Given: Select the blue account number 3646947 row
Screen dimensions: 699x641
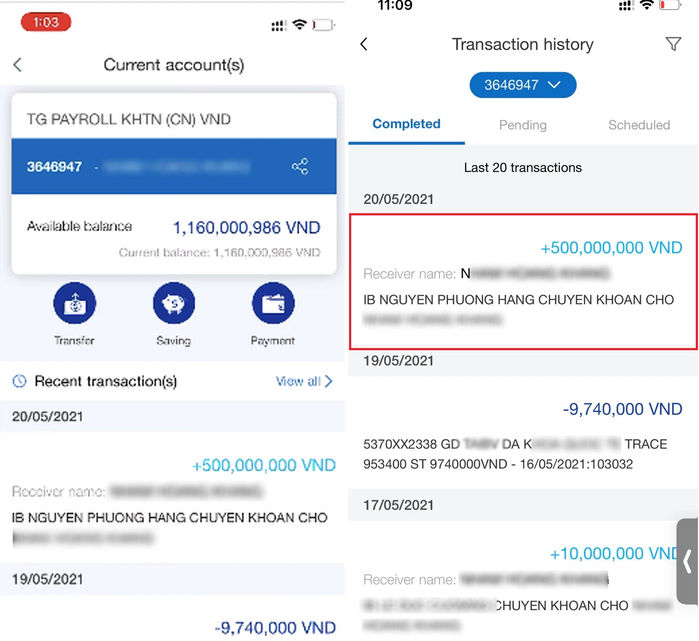Looking at the screenshot, I should [174, 166].
